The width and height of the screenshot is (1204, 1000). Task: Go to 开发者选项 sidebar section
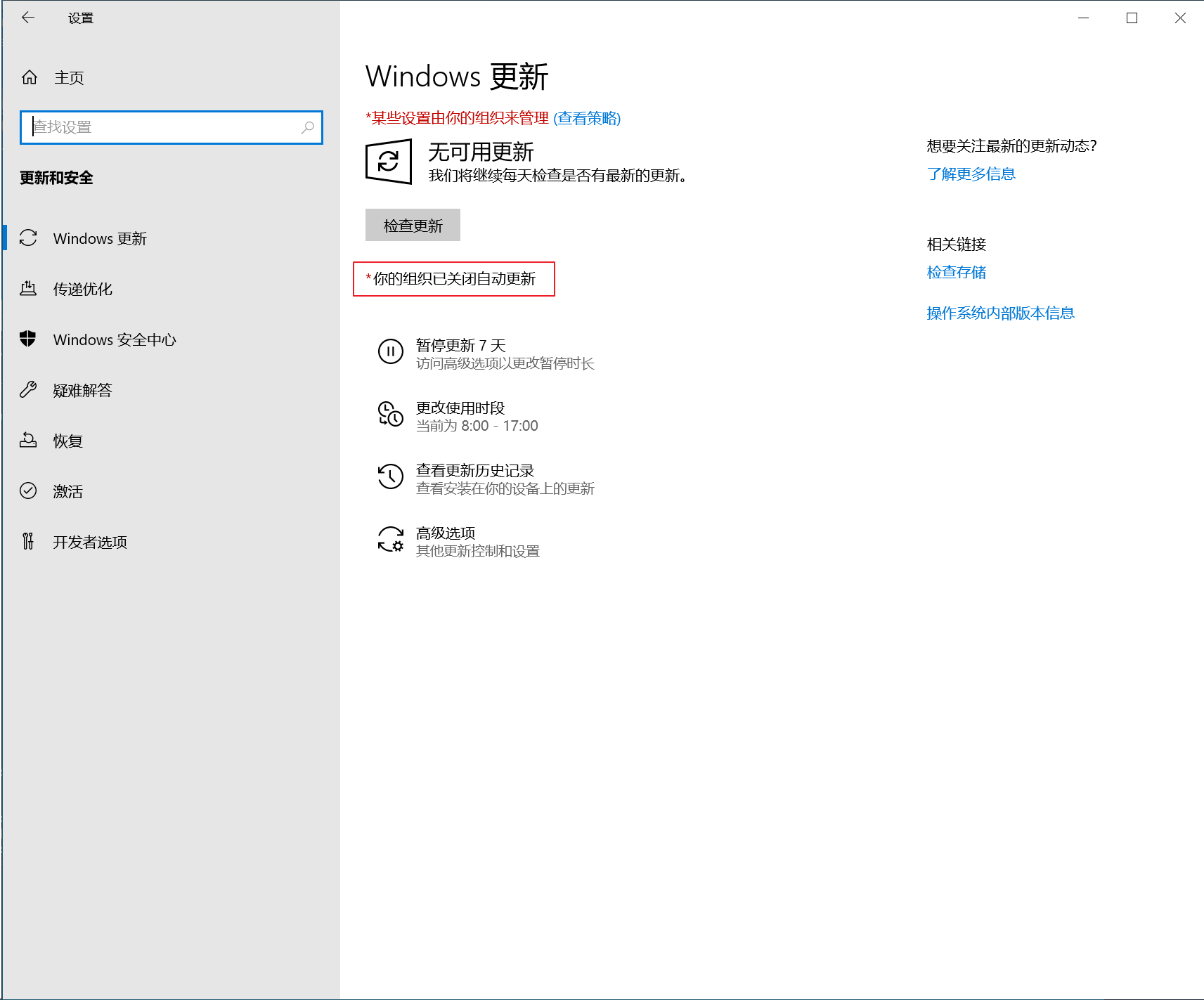(90, 542)
